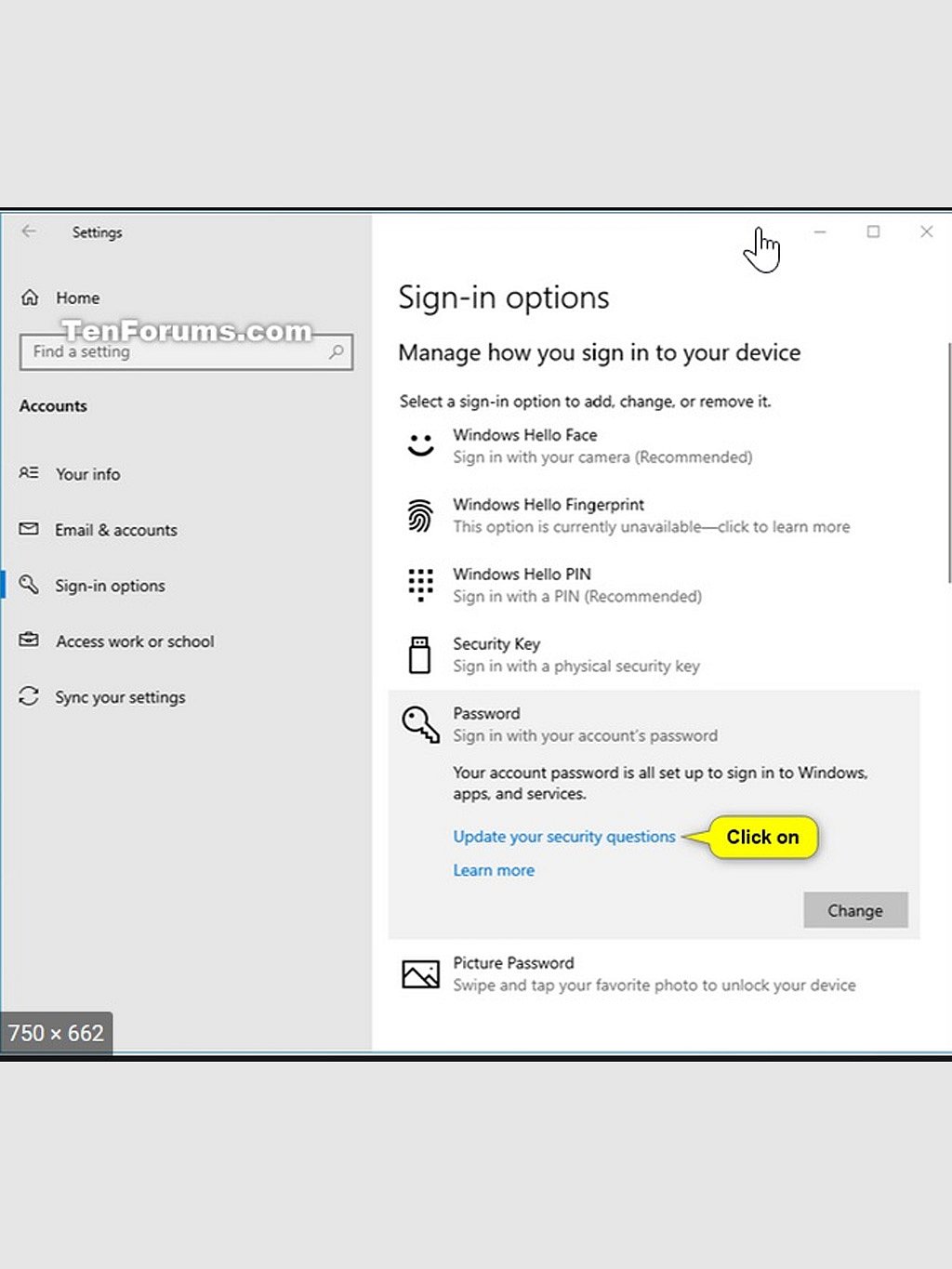Click the Windows Hello PIN keypad icon
The height and width of the screenshot is (1269, 952).
(420, 585)
